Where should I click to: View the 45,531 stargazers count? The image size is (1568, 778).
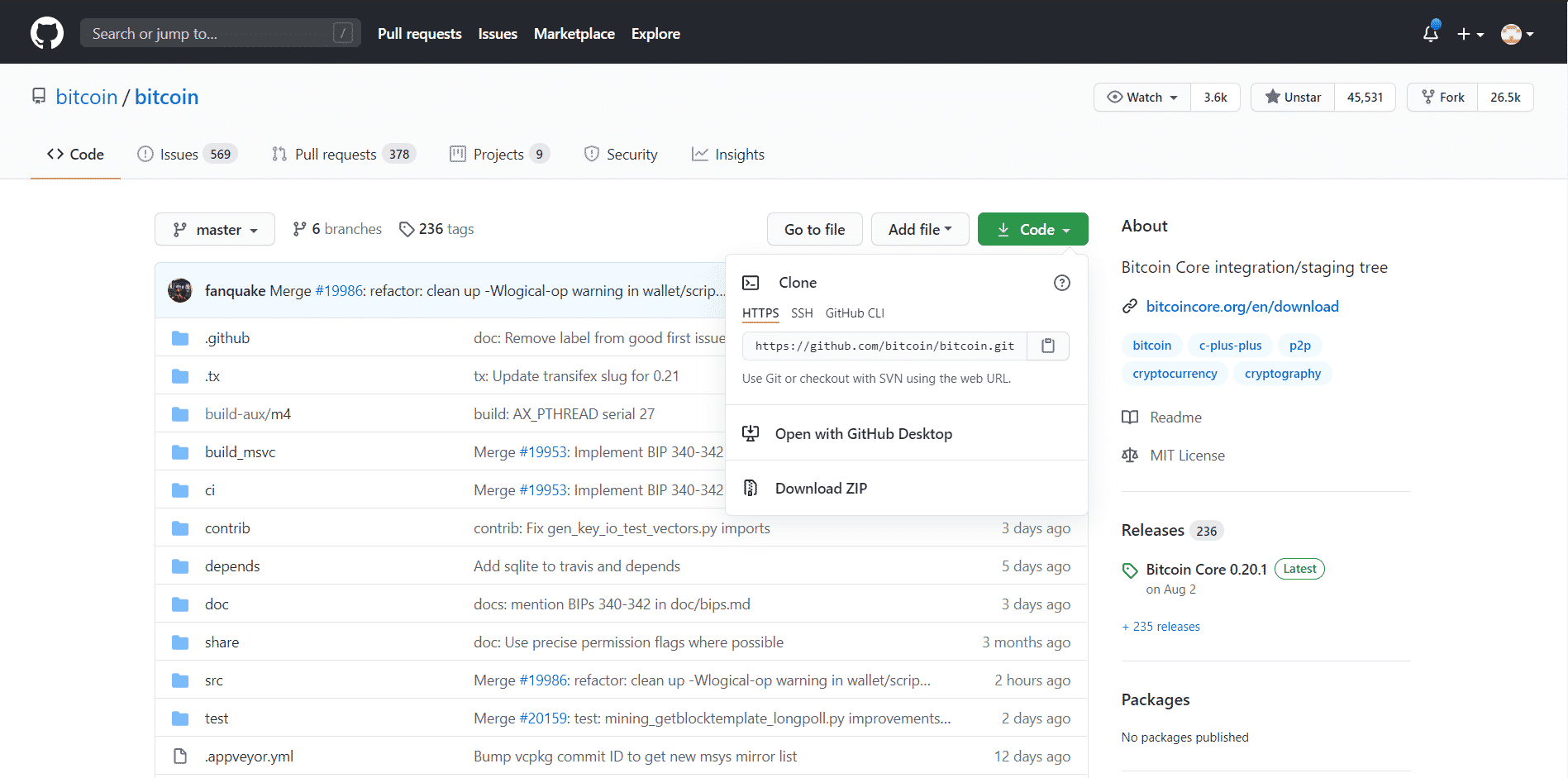tap(1365, 98)
